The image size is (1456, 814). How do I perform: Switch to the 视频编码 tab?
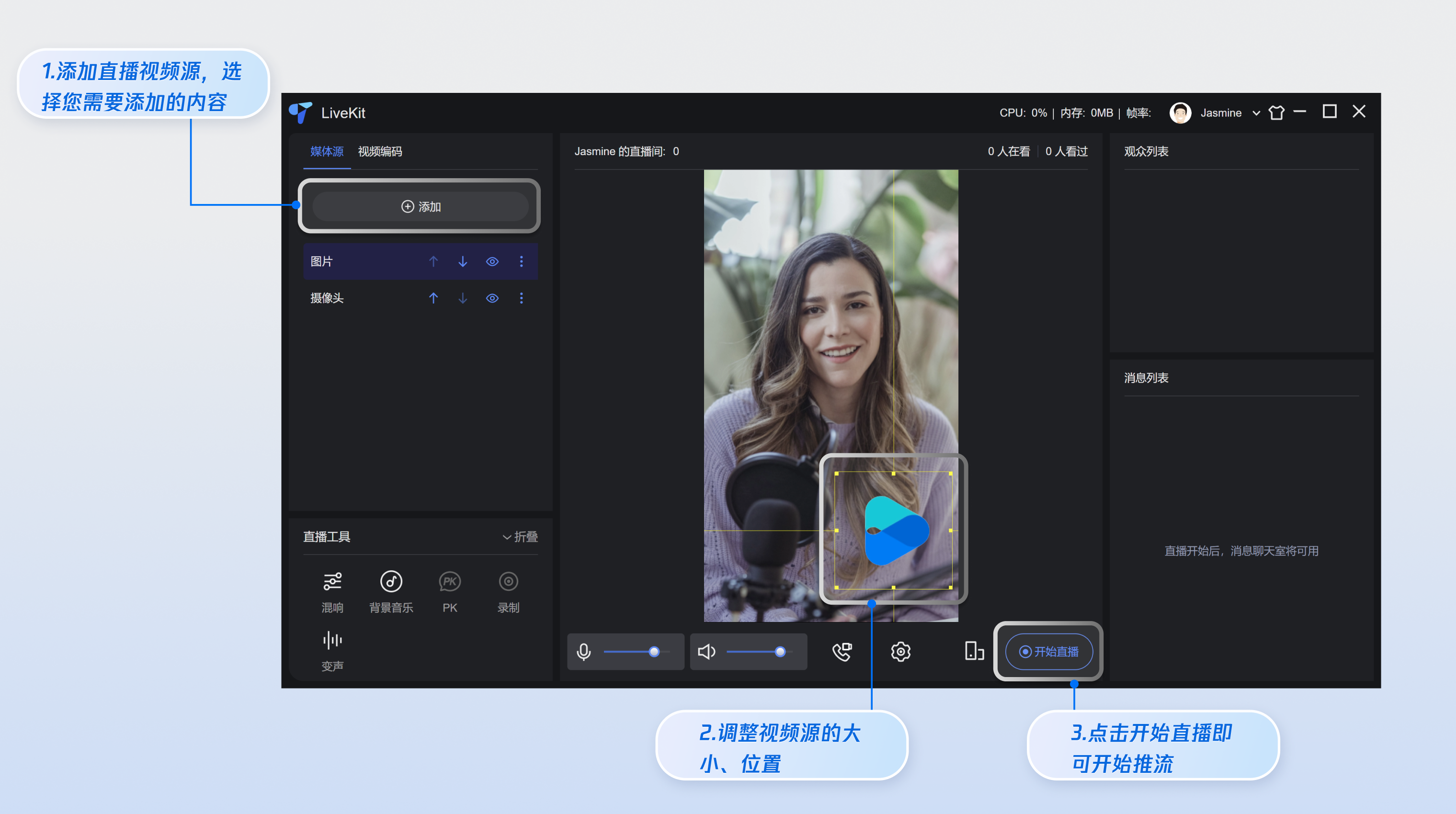[x=380, y=151]
